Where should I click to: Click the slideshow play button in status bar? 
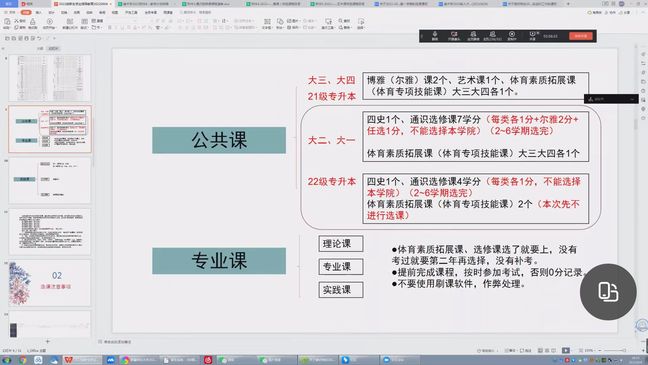(x=566, y=351)
